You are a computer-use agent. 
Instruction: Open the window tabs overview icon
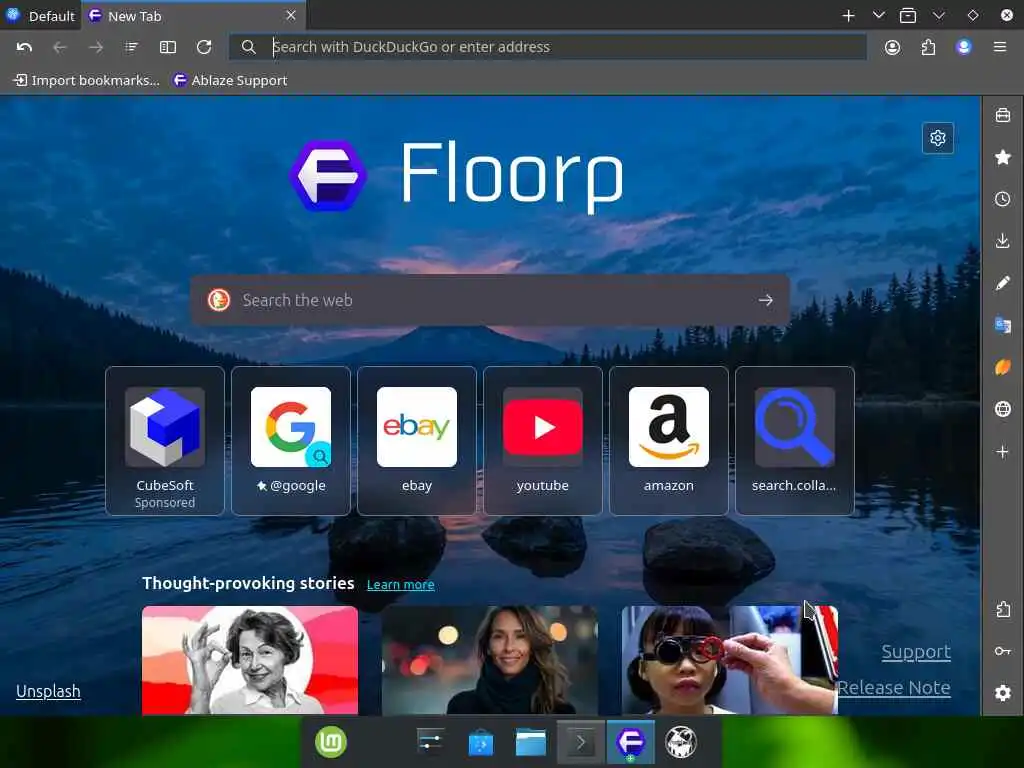coord(908,16)
